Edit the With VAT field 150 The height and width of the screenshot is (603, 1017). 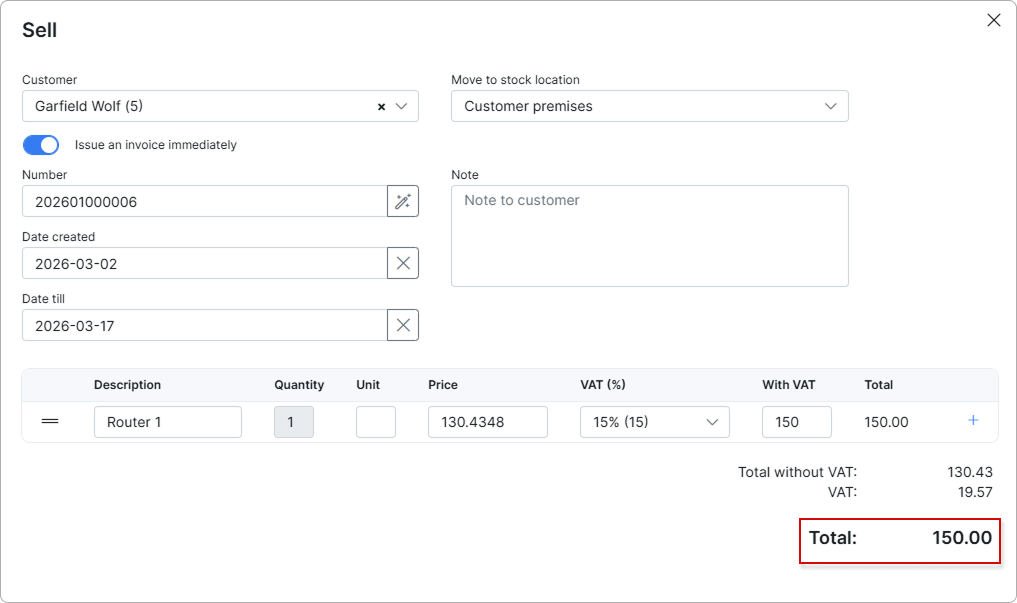796,422
